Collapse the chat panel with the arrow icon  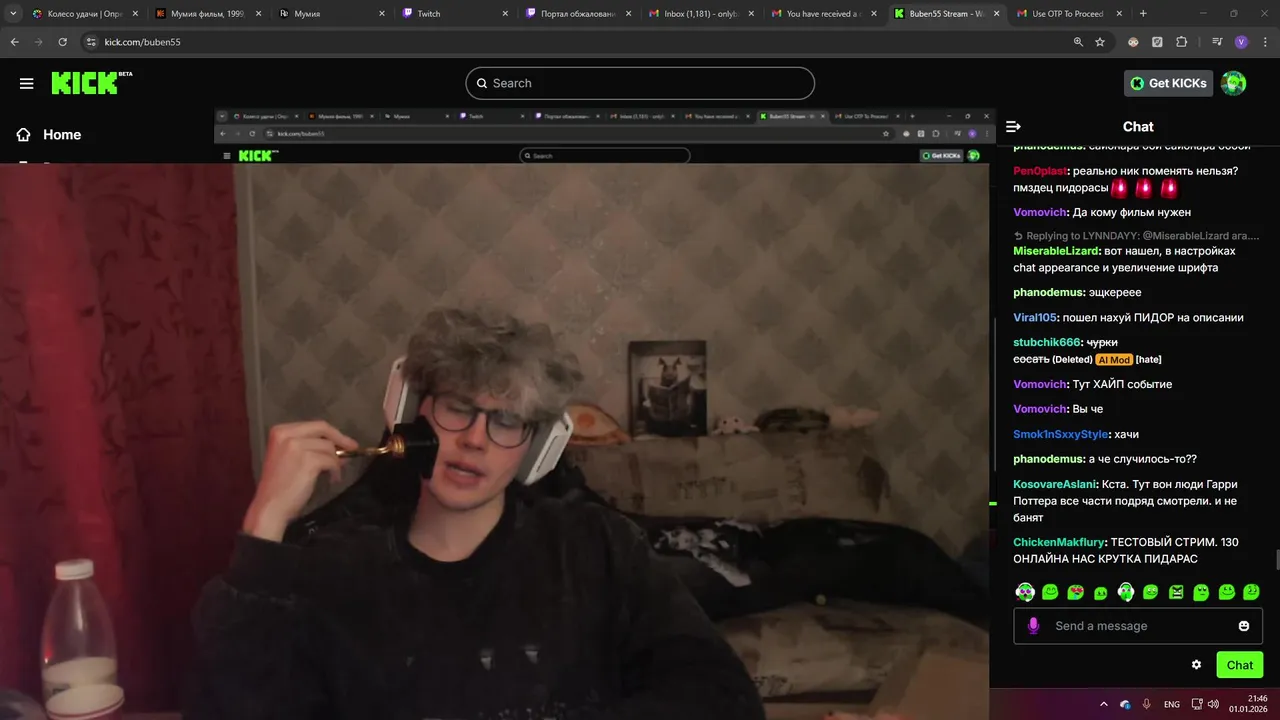coord(1013,127)
